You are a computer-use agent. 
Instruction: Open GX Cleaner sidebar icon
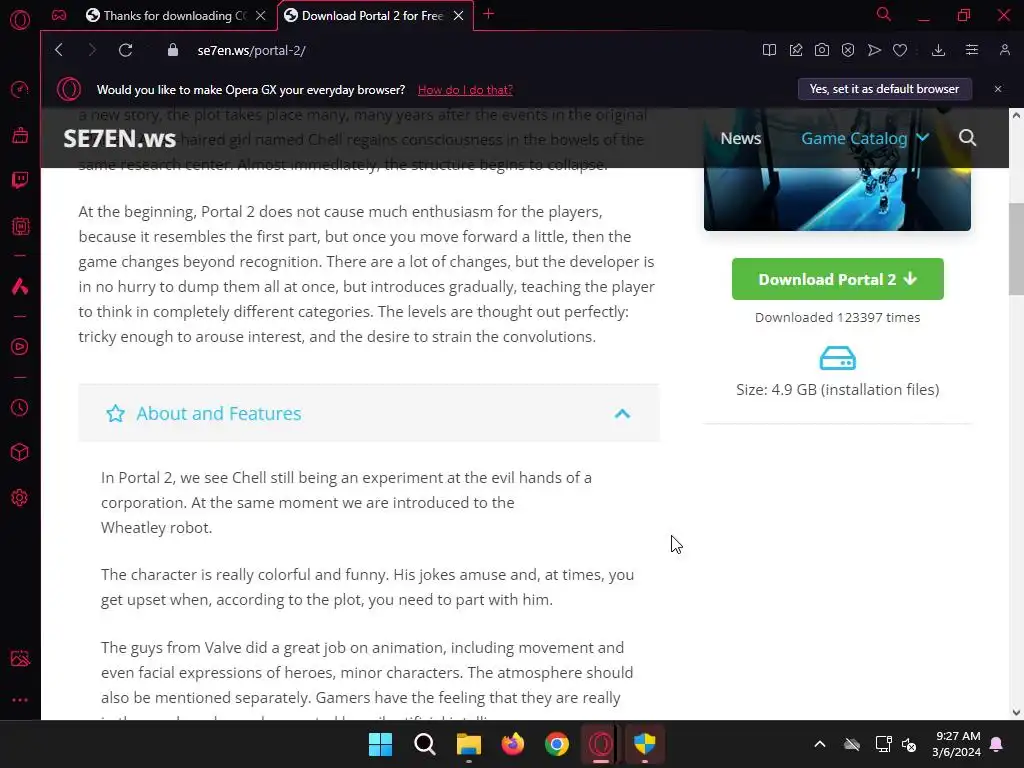pos(20,135)
